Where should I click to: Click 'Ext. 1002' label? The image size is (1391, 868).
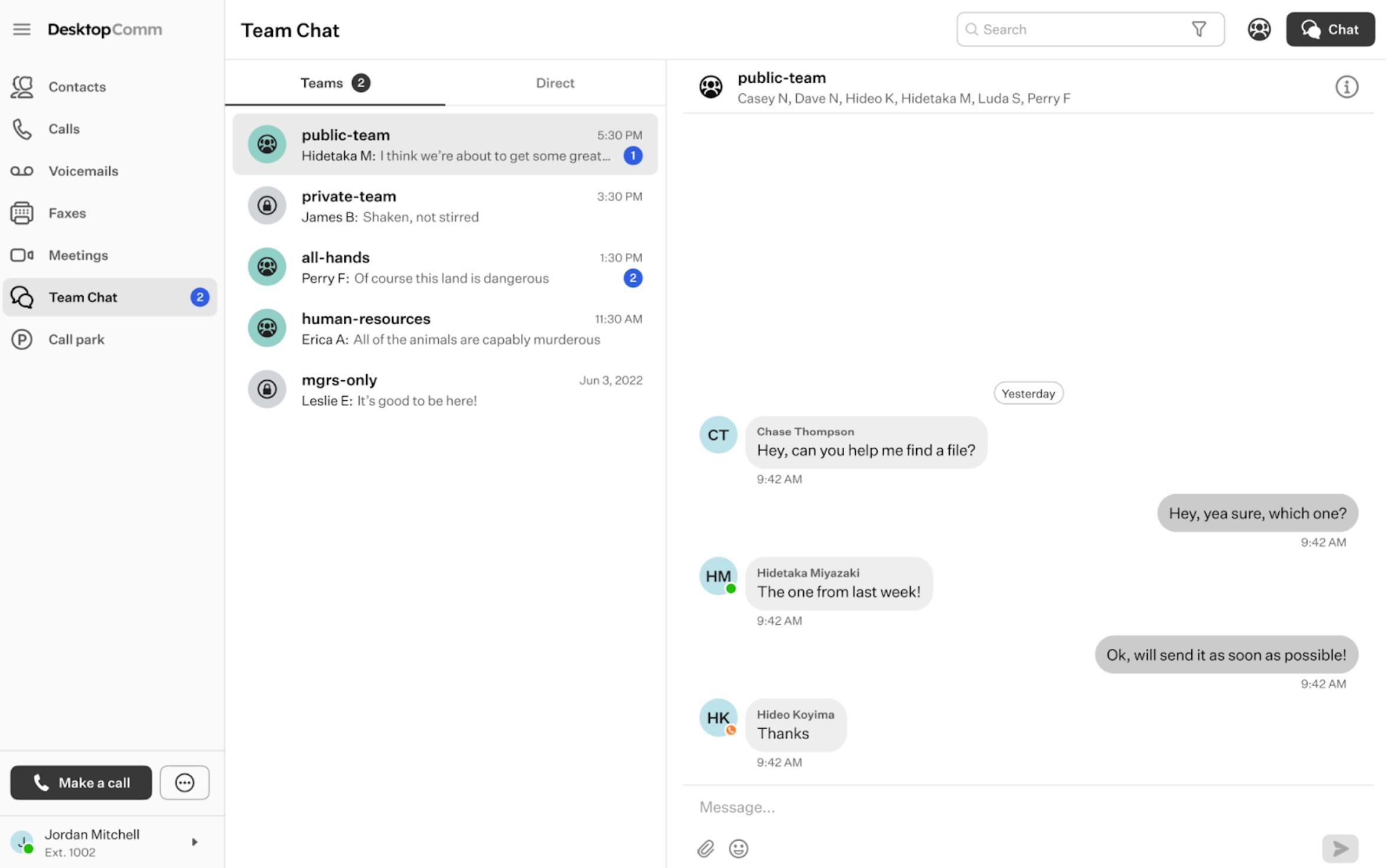click(x=70, y=853)
